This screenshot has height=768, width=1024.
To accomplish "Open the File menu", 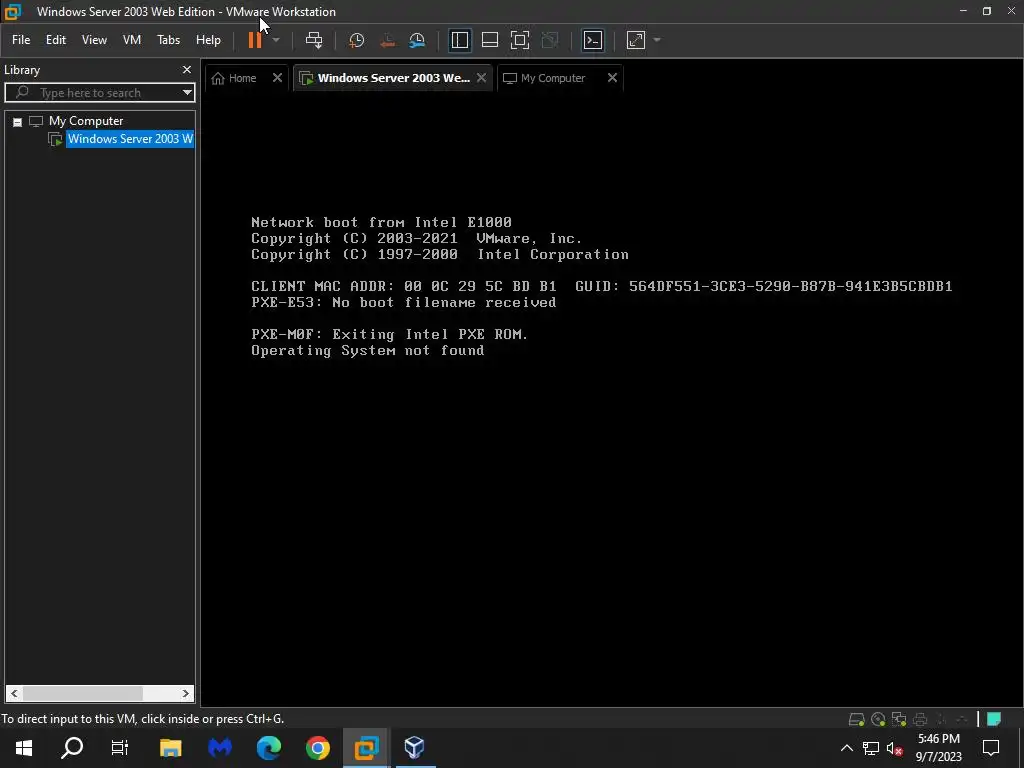I will point(21,40).
